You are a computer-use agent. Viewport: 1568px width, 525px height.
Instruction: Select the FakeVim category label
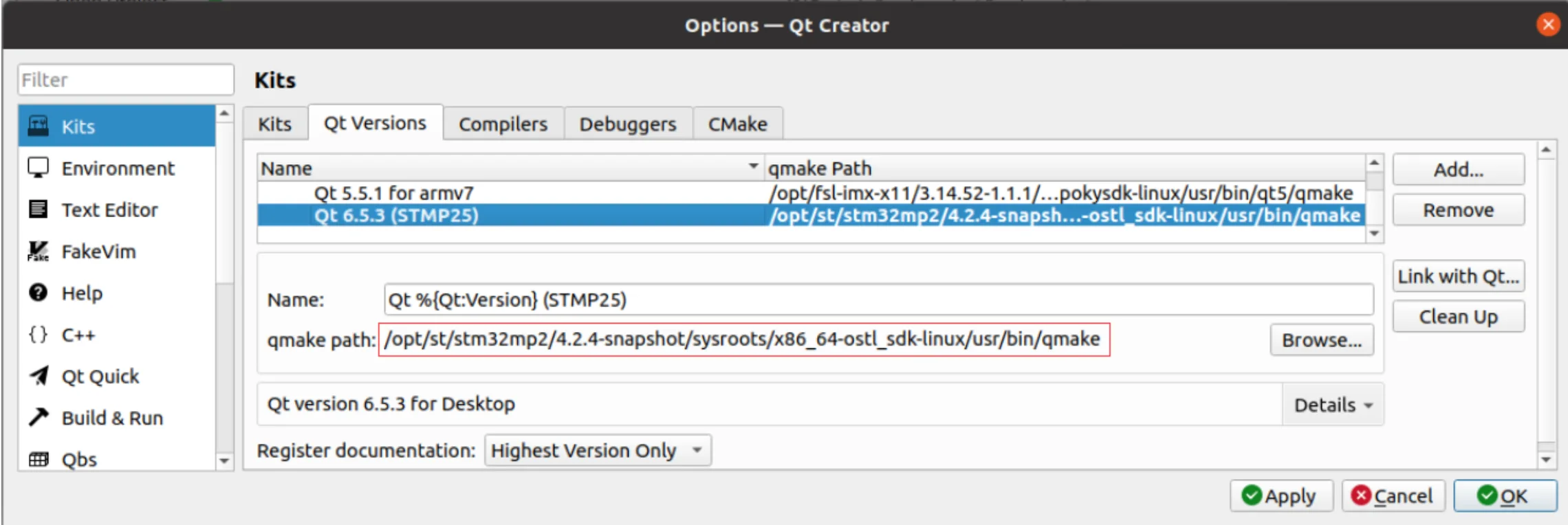tap(98, 252)
